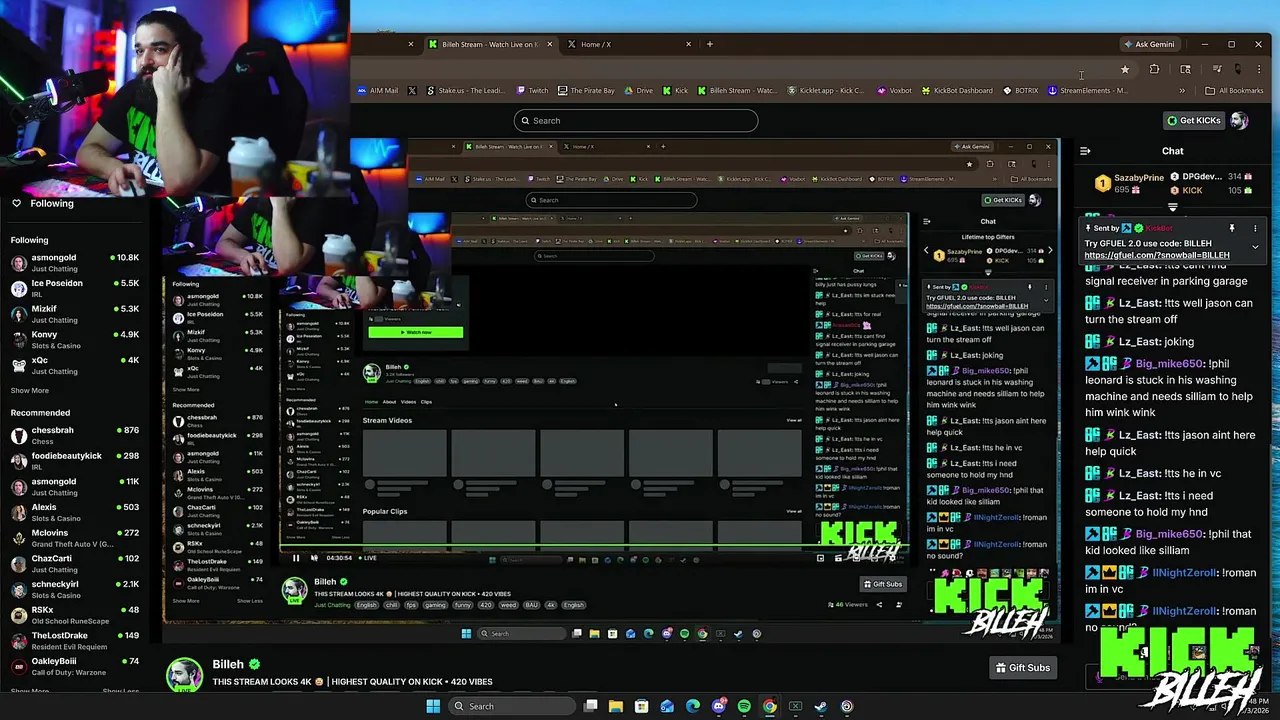Image resolution: width=1280 pixels, height=720 pixels.
Task: Open the KickBot Dashboard bookmark
Action: click(x=956, y=91)
